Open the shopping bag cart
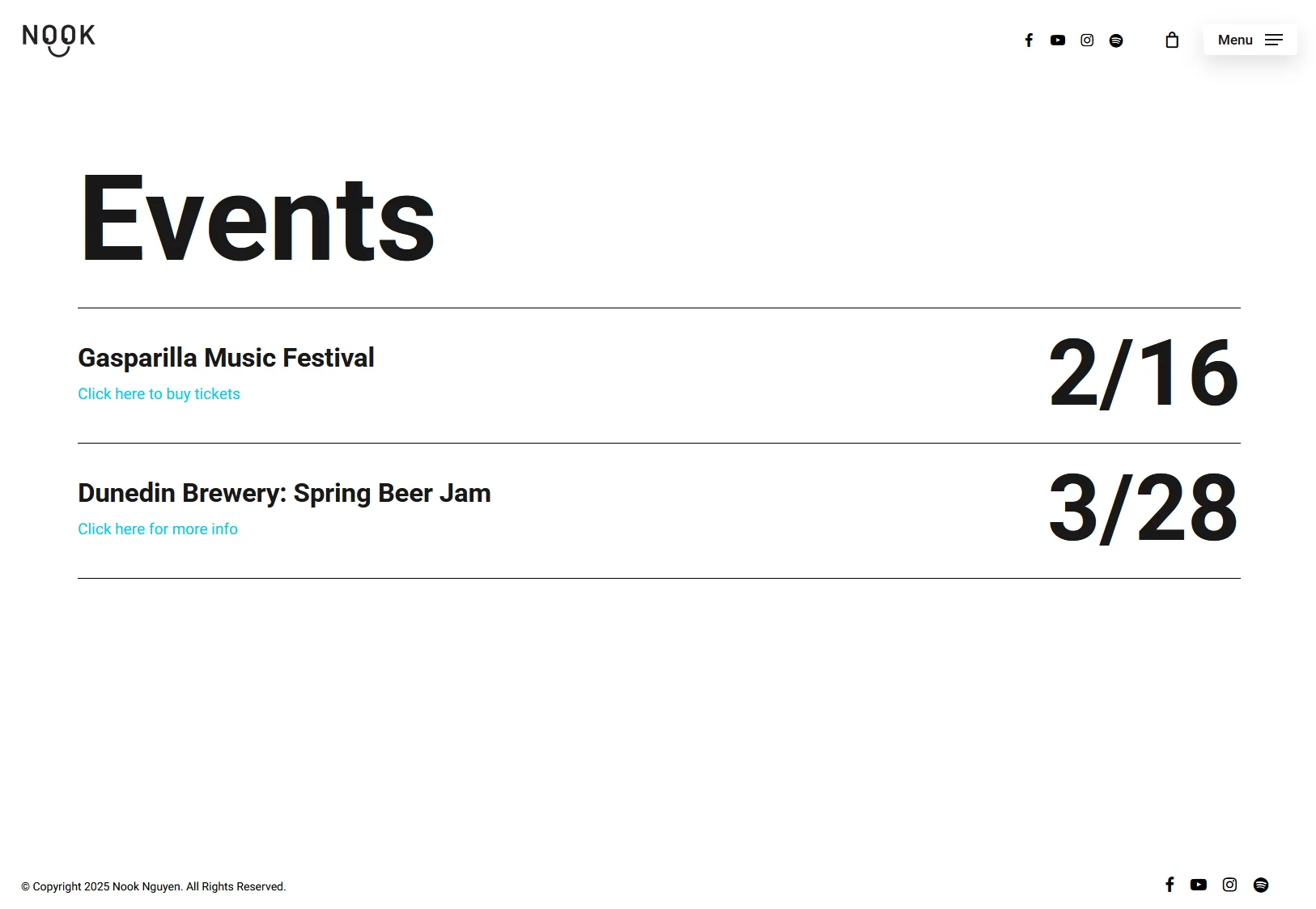The height and width of the screenshot is (909, 1316). click(x=1172, y=40)
